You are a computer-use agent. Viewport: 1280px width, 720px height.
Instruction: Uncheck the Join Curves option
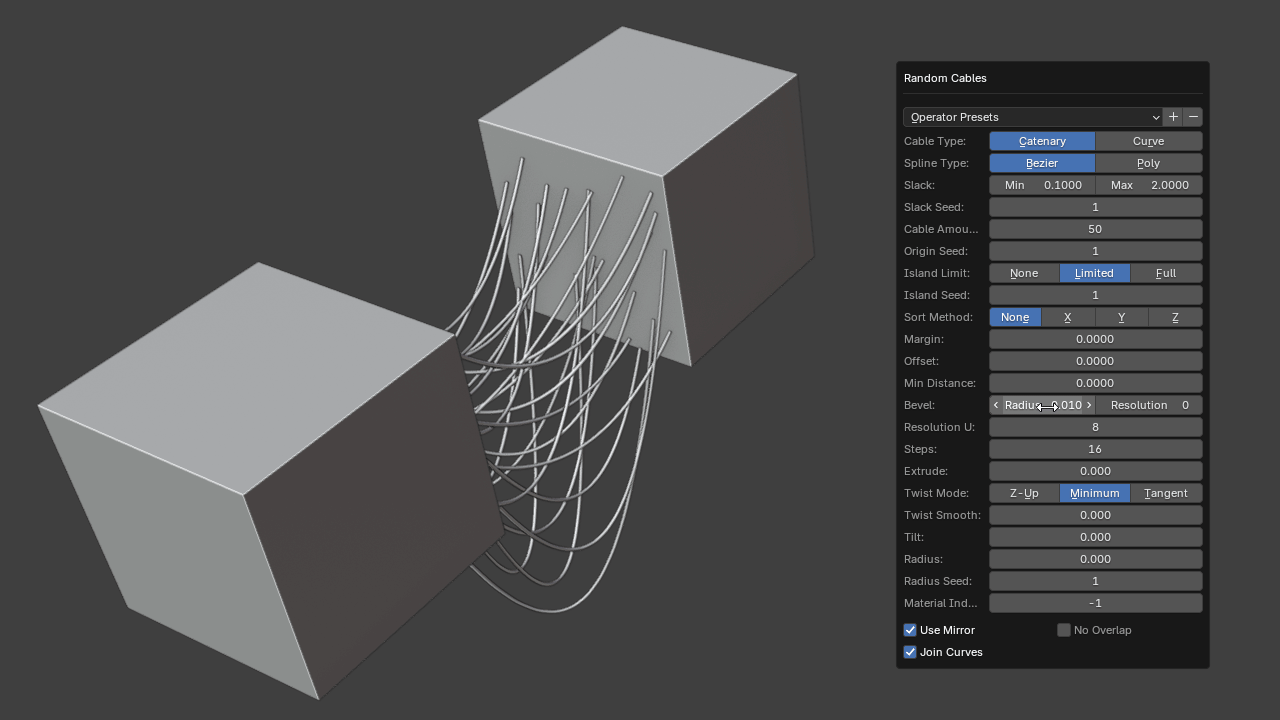pos(910,652)
